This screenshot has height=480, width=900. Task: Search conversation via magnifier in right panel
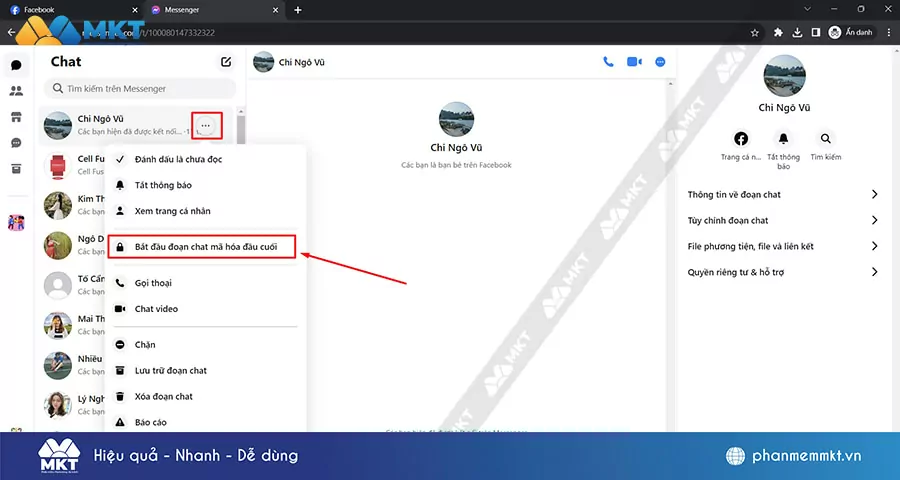825,138
